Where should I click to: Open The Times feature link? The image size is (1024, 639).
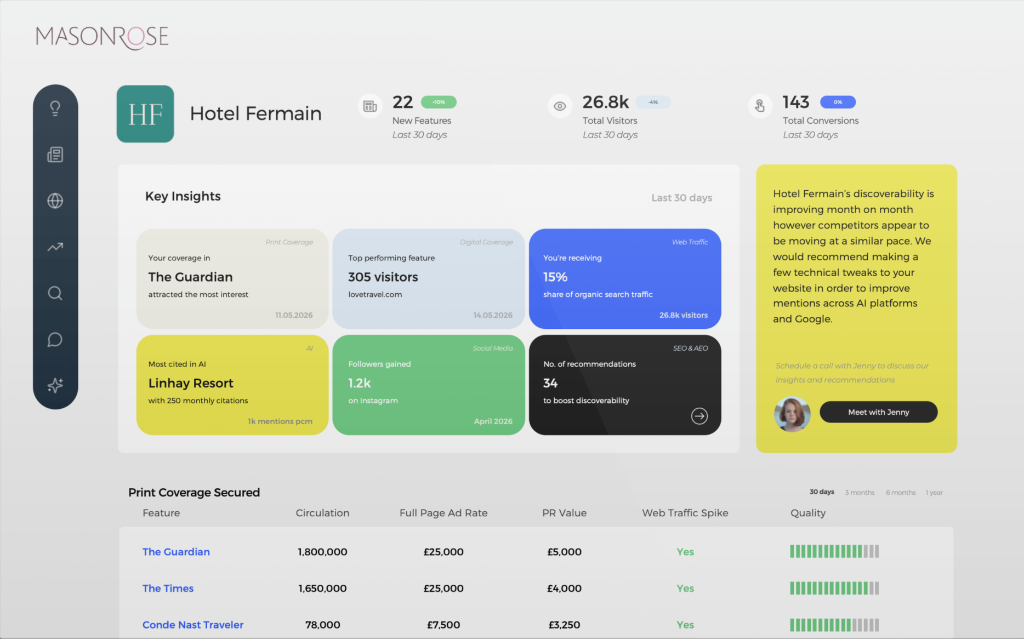(x=168, y=588)
